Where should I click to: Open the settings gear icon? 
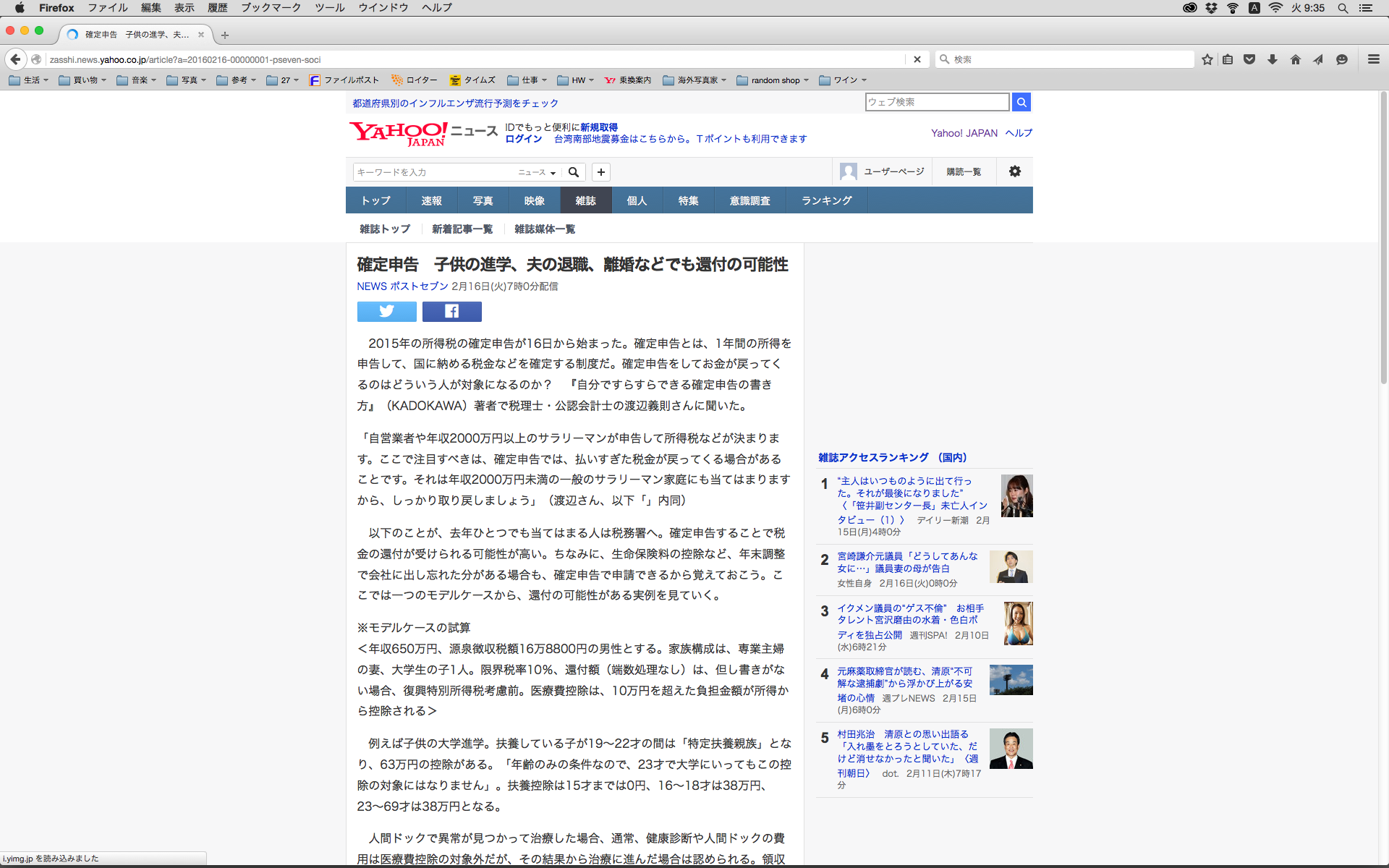(1014, 171)
